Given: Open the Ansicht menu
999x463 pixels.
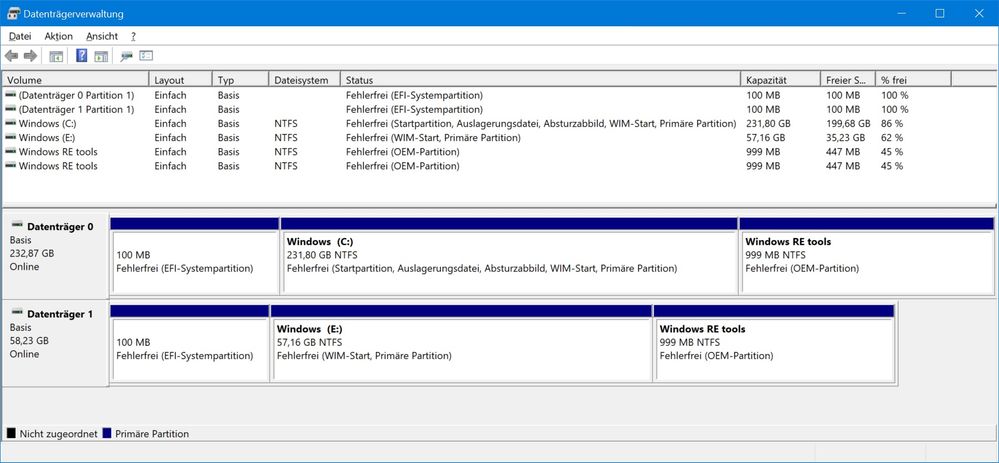Looking at the screenshot, I should tap(102, 36).
